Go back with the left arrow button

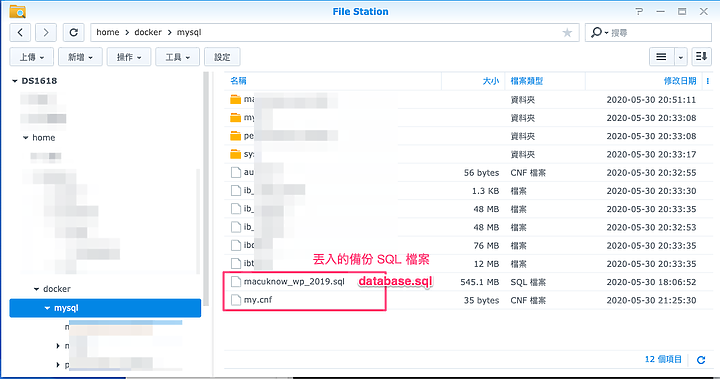tap(20, 32)
